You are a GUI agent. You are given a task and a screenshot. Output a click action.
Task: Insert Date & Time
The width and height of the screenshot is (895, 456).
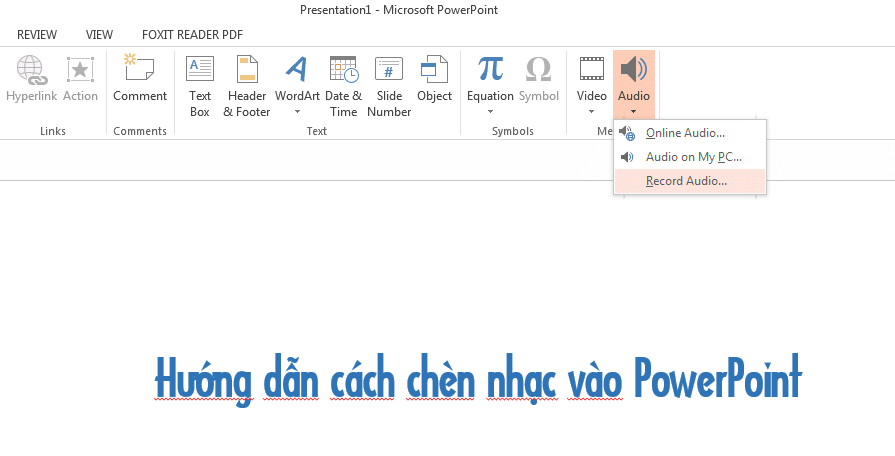(x=344, y=86)
